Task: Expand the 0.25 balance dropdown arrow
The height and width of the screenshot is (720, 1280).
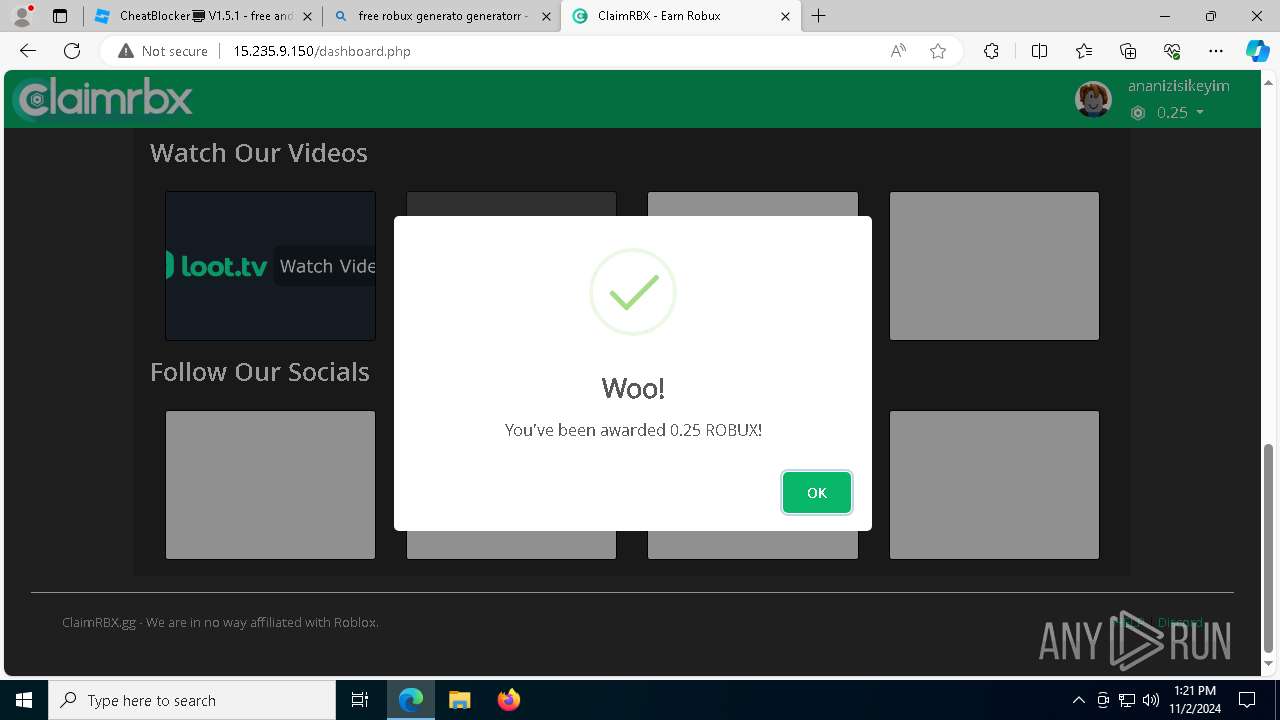Action: click(1199, 113)
